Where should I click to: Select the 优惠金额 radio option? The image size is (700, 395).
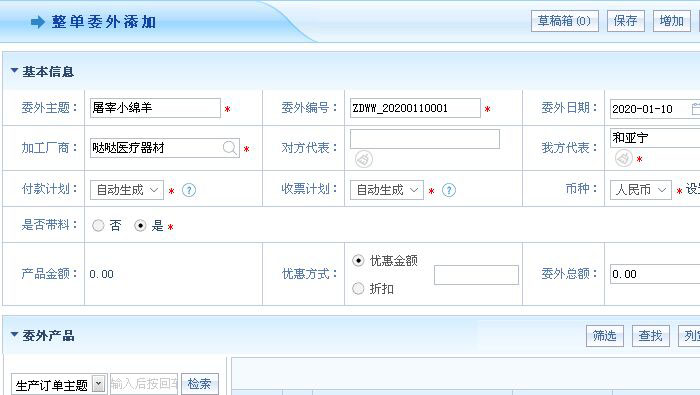coord(358,260)
